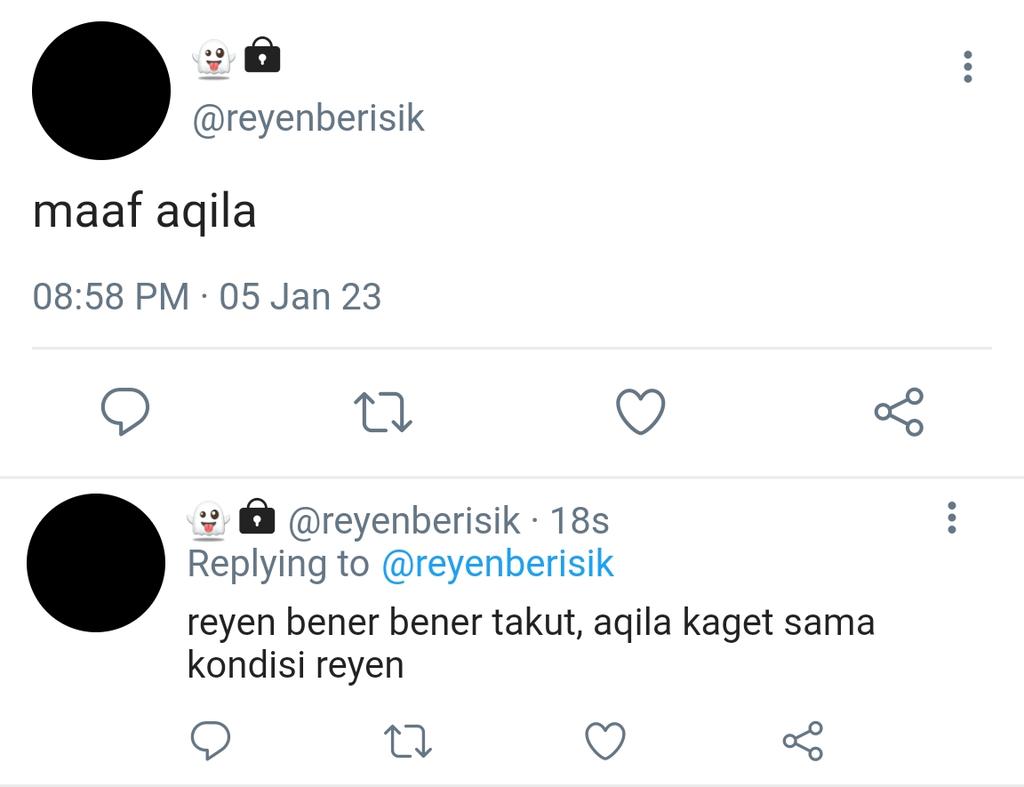Reply to the "maaf aqila" tweet

[125, 411]
